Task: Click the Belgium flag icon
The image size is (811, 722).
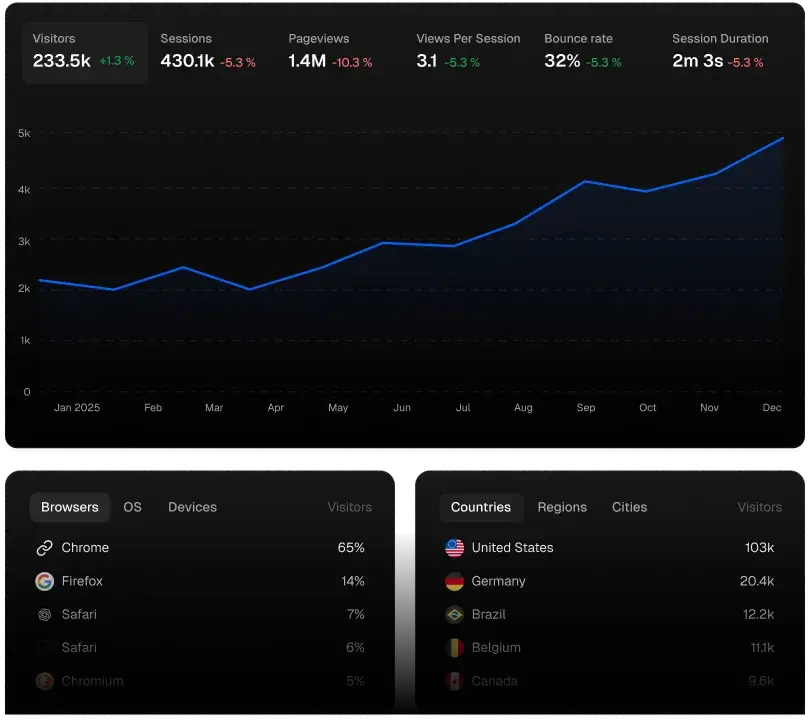Action: [x=455, y=648]
